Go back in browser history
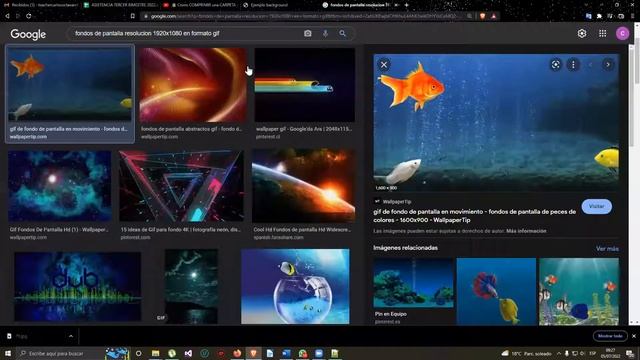Image resolution: width=640 pixels, height=360 pixels. pos(7,16)
